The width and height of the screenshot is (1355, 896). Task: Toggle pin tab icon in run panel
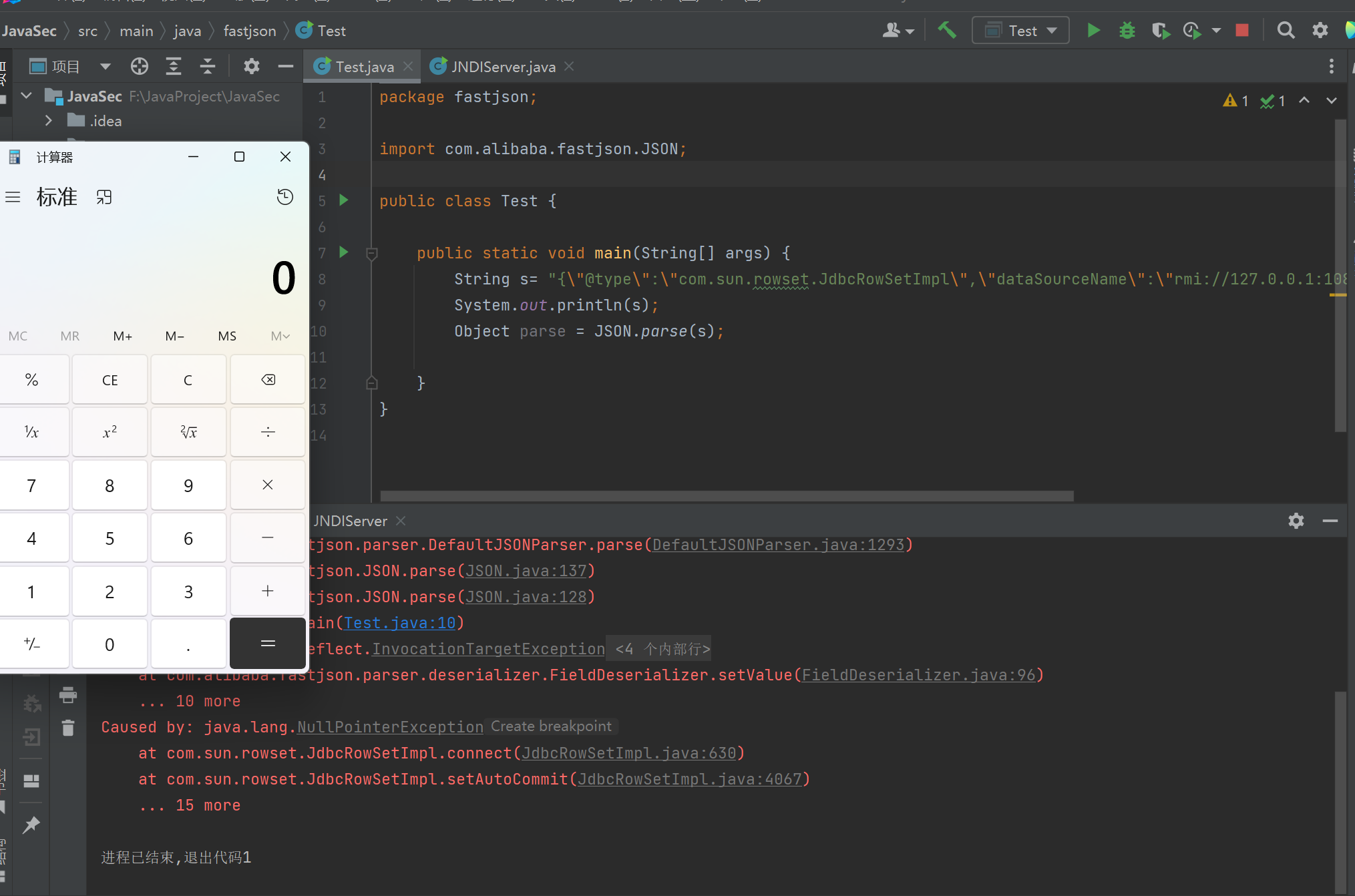tap(31, 825)
